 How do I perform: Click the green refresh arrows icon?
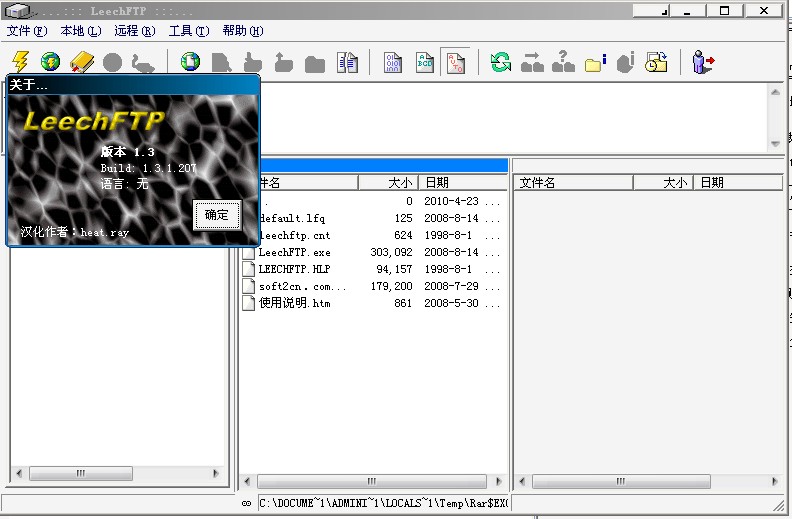coord(500,62)
